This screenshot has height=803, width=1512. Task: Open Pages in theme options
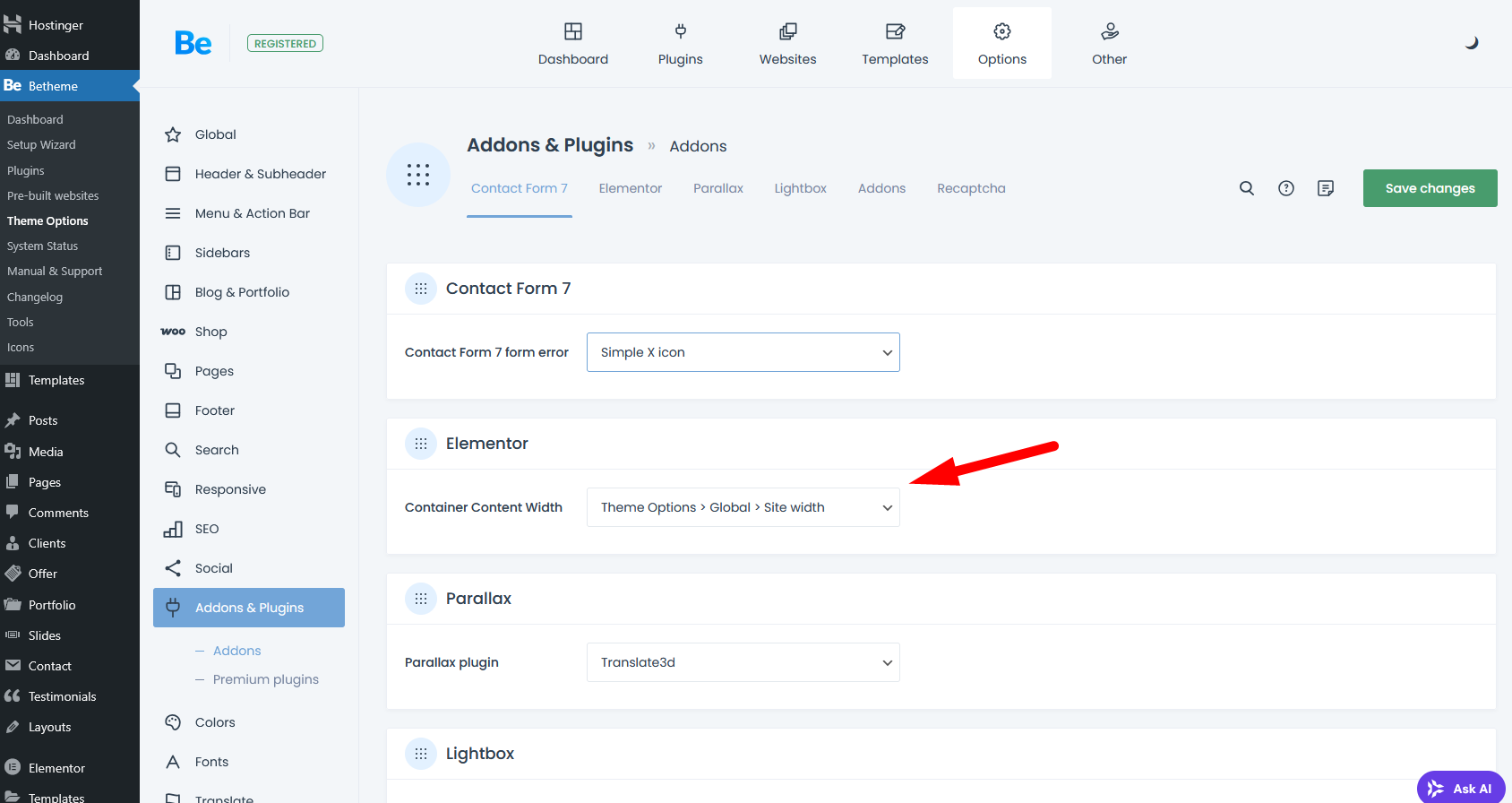click(249, 371)
